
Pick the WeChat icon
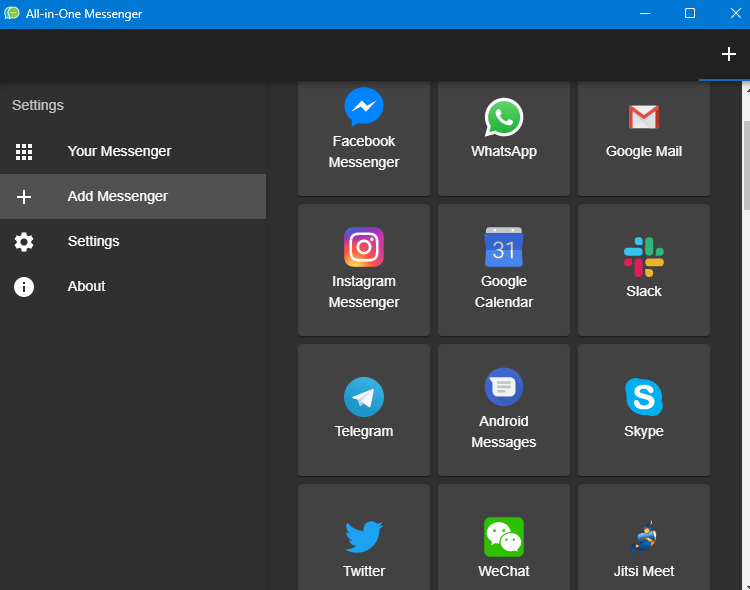click(504, 537)
